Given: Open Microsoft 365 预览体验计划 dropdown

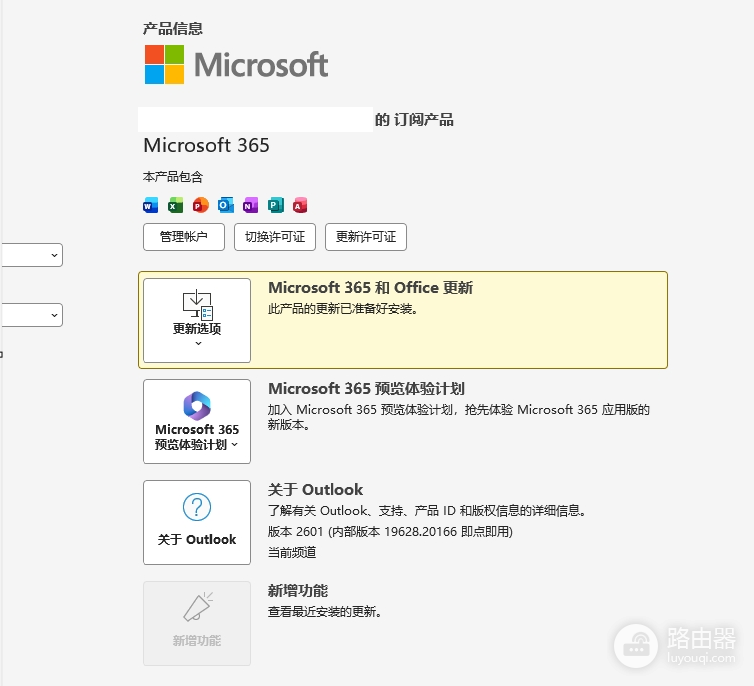Looking at the screenshot, I should 197,422.
